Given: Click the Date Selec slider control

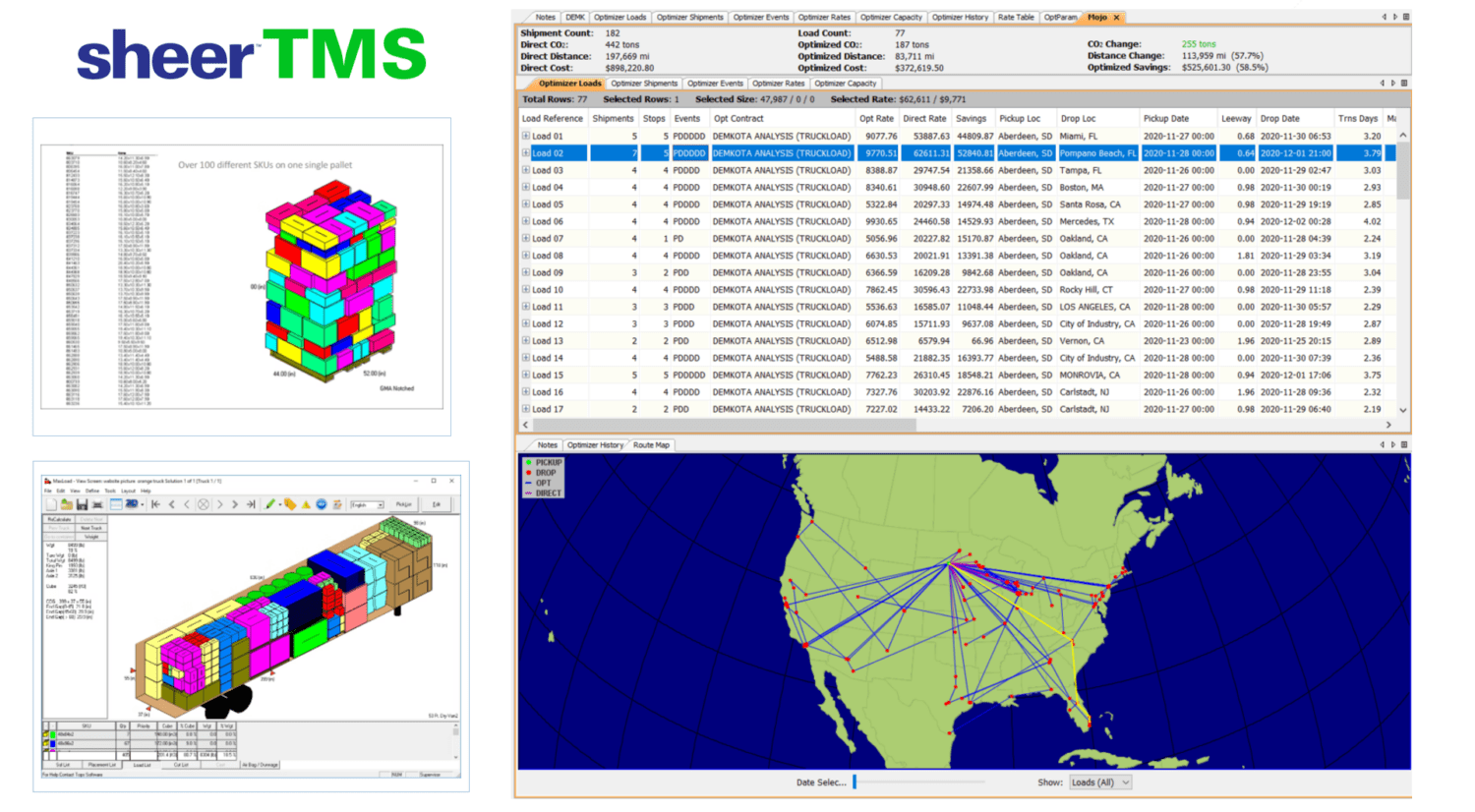Looking at the screenshot, I should tap(855, 782).
